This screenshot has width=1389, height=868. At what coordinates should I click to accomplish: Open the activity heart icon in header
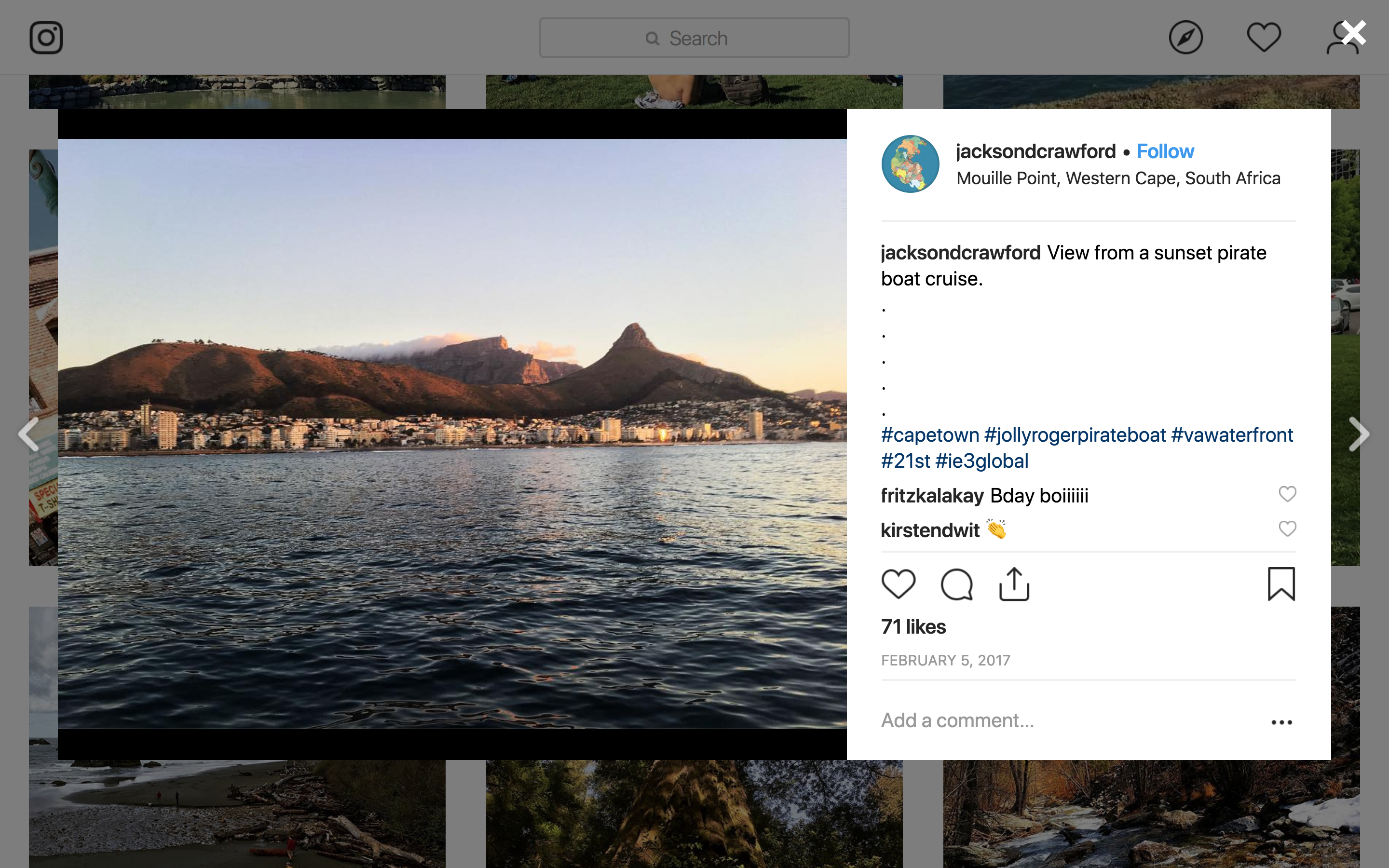click(1263, 38)
